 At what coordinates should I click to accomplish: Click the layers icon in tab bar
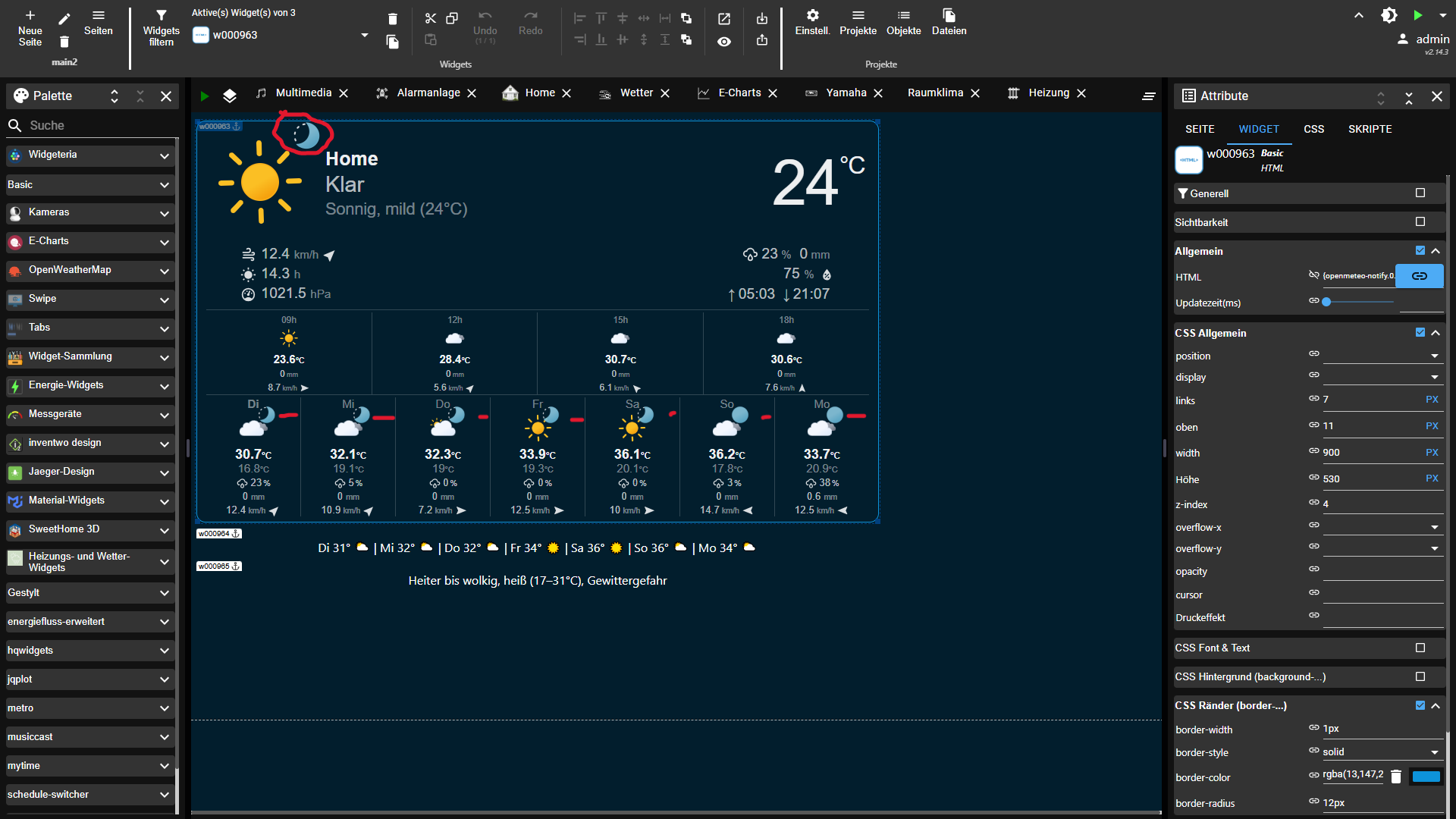tap(230, 96)
